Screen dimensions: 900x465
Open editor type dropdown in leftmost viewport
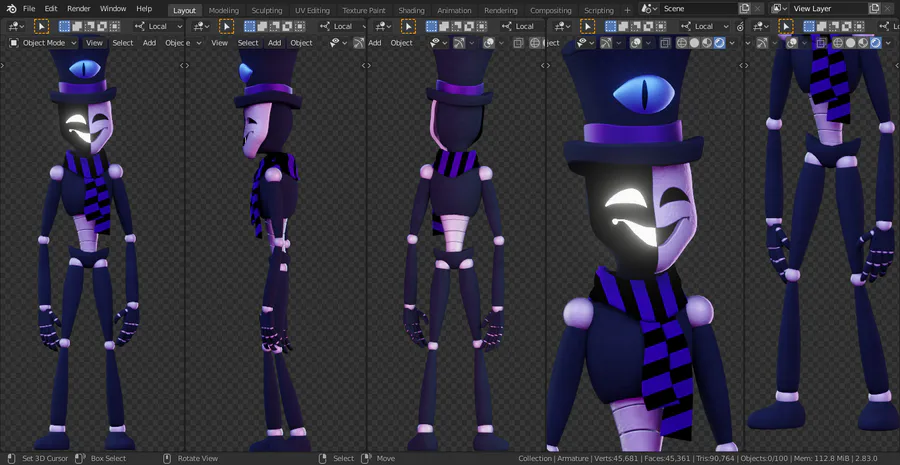(x=16, y=26)
